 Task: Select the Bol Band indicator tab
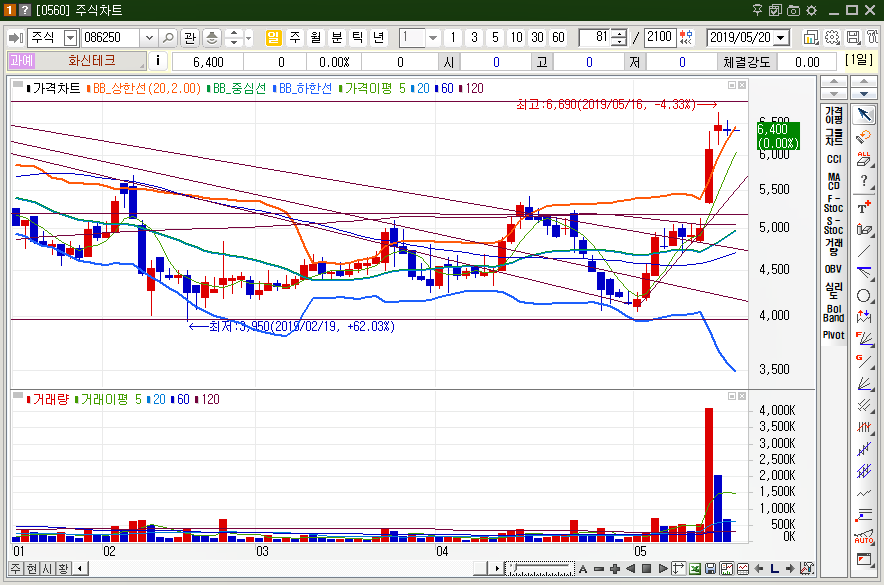click(834, 313)
